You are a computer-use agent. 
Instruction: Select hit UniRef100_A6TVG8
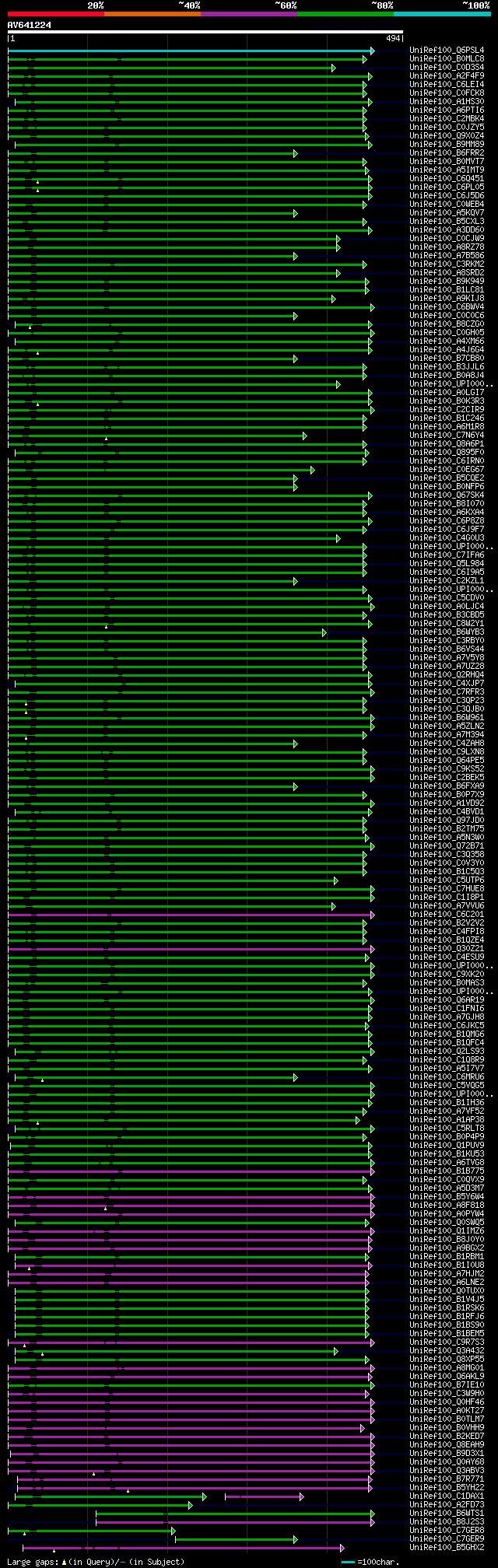click(x=447, y=1162)
